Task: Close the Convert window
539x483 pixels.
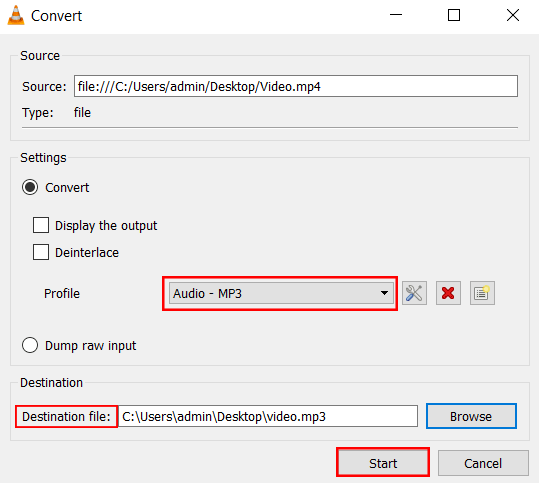Action: tap(513, 15)
